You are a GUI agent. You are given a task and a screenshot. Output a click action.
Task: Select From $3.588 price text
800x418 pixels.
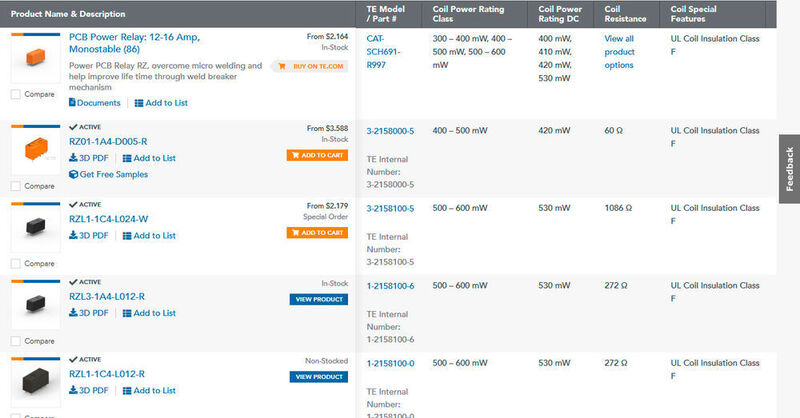328,129
